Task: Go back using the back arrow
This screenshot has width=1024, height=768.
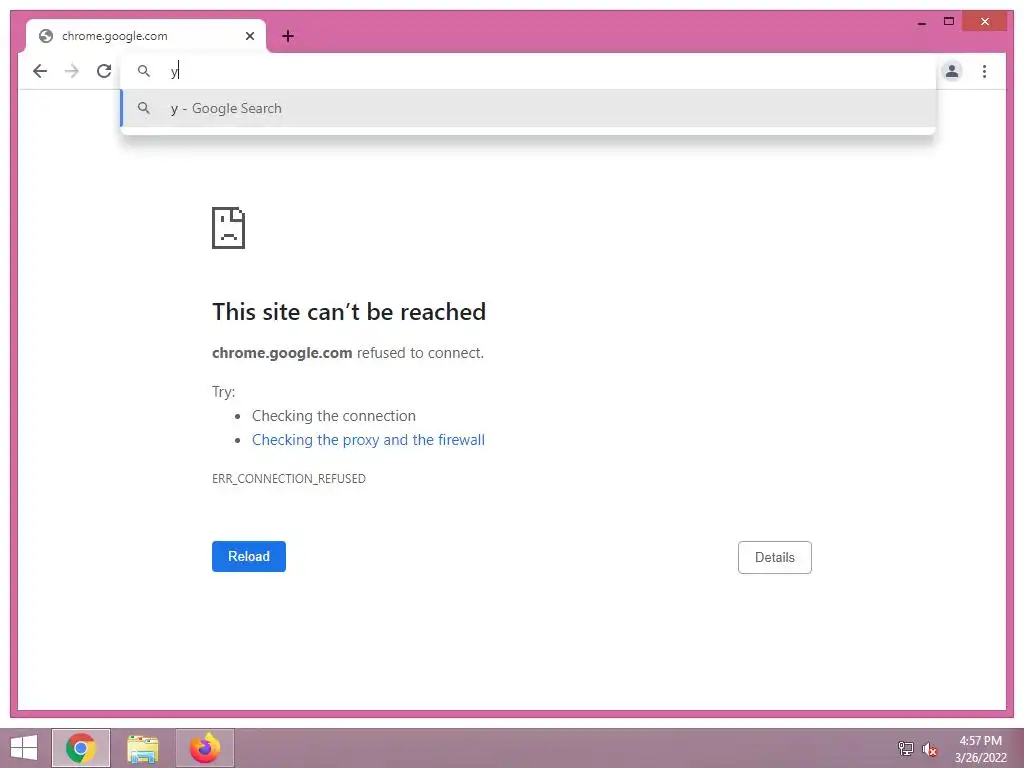Action: tap(40, 71)
